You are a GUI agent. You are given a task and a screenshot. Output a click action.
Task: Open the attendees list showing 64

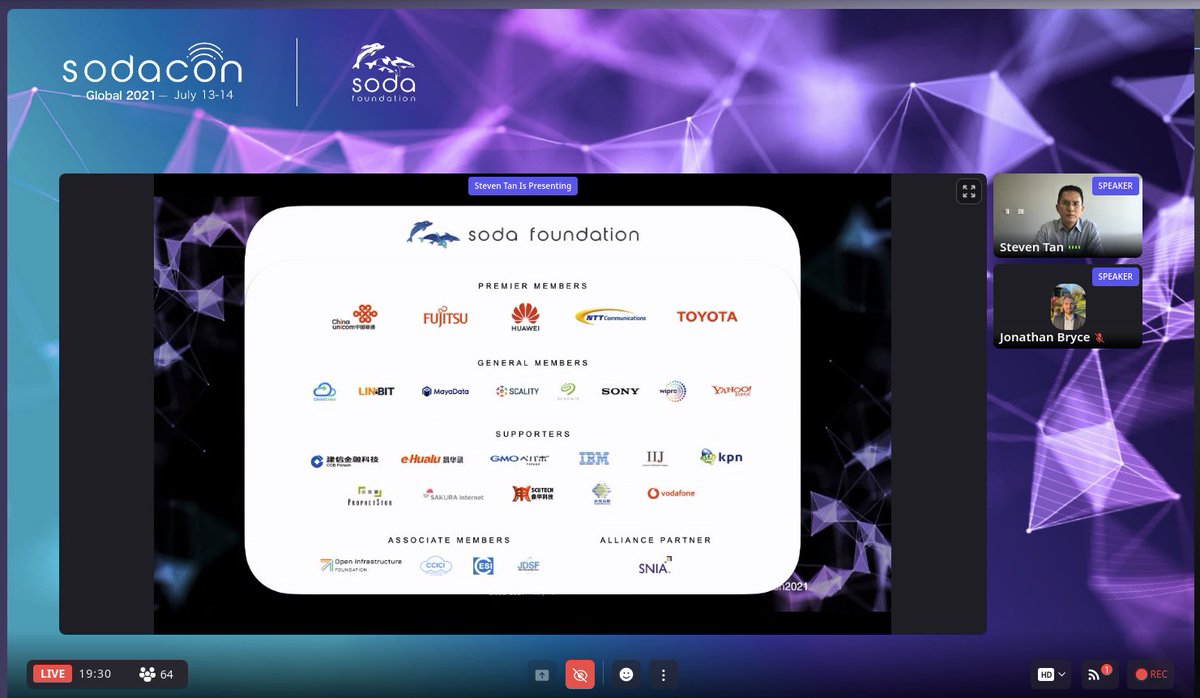(156, 674)
